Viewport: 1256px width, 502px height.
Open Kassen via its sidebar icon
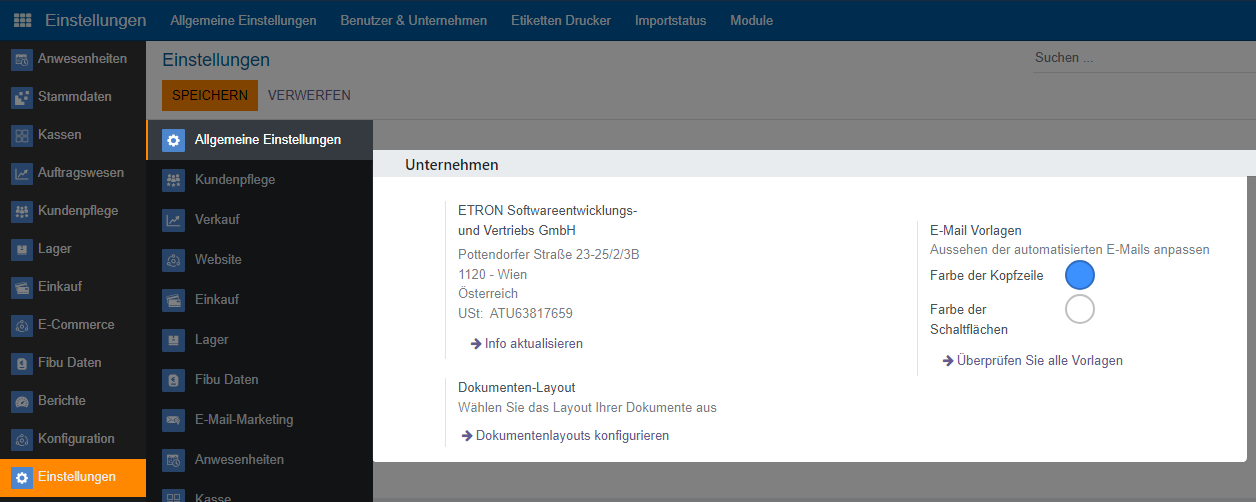[22, 135]
